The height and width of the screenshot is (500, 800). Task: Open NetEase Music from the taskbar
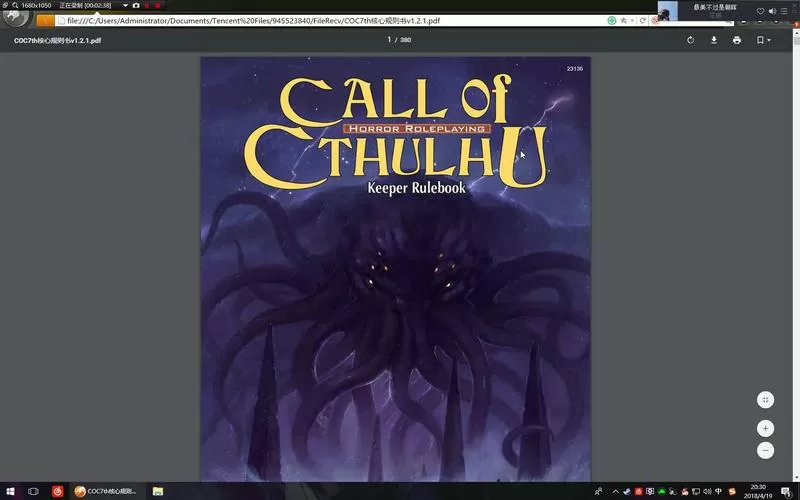coord(58,491)
